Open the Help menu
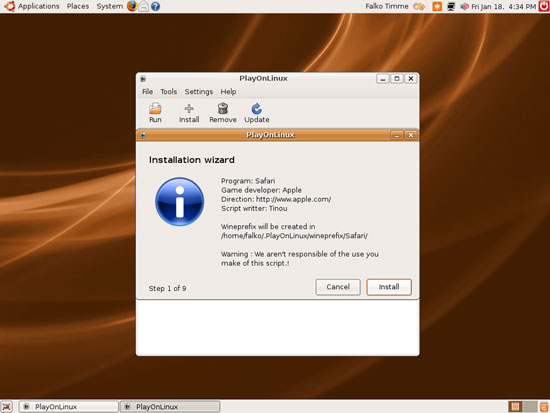 point(228,92)
